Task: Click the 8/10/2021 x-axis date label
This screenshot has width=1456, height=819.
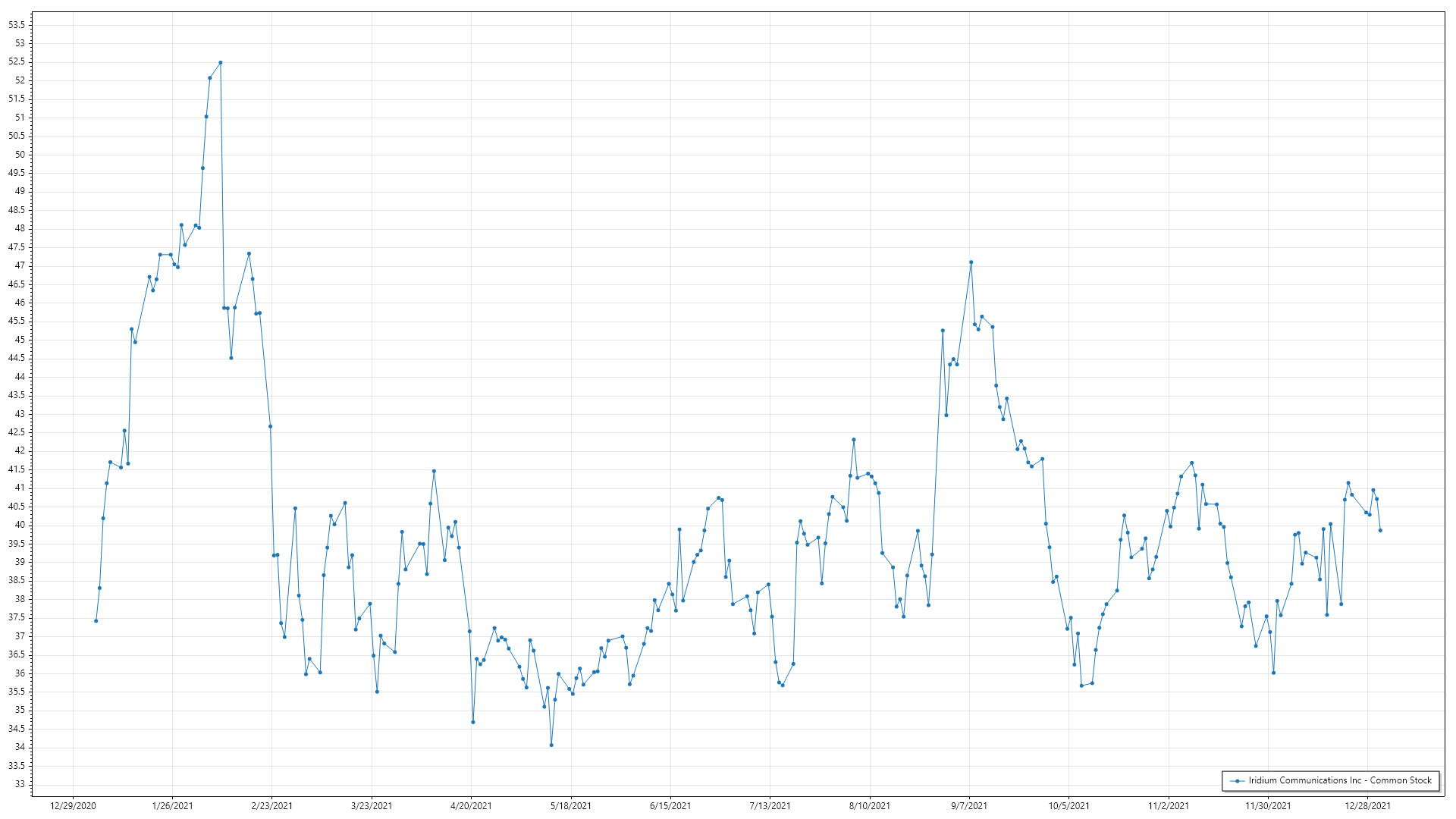Action: pyautogui.click(x=870, y=806)
